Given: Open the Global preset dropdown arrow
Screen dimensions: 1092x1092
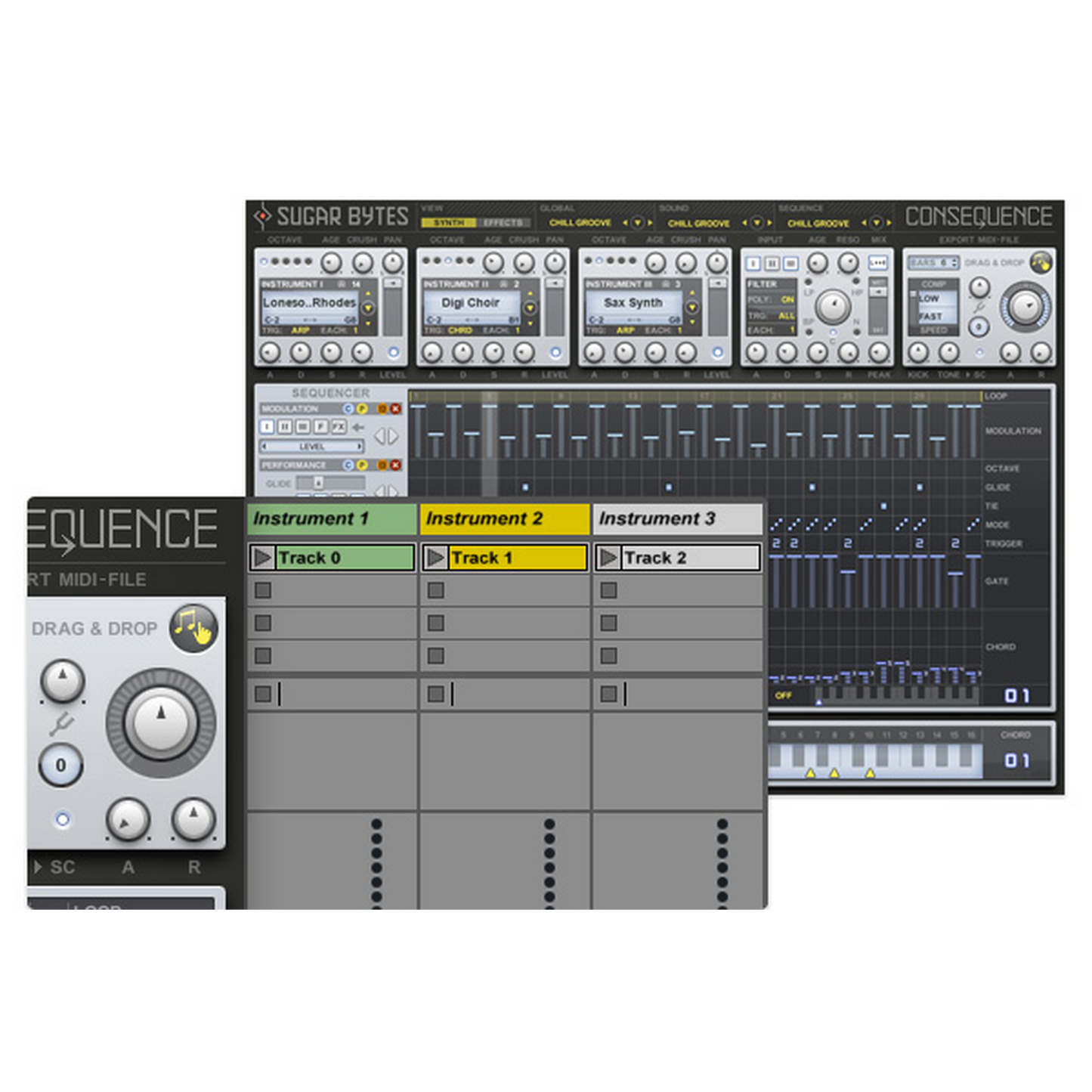Looking at the screenshot, I should 637,223.
